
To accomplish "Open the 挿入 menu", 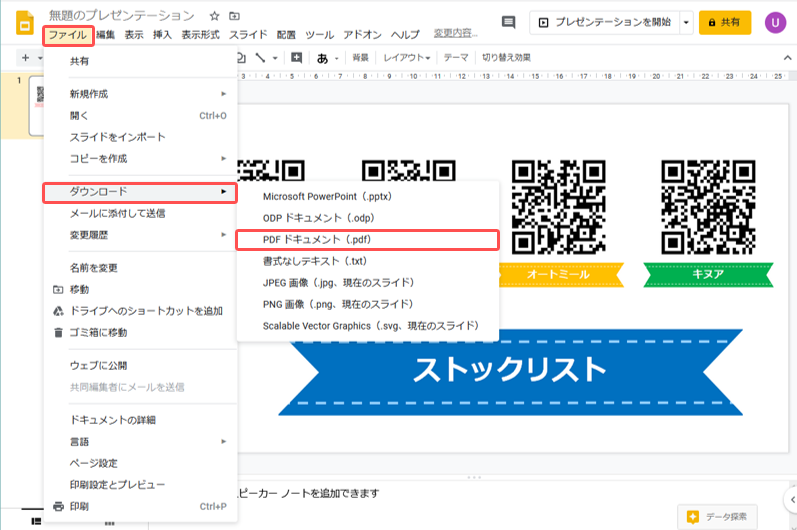I will pos(163,35).
